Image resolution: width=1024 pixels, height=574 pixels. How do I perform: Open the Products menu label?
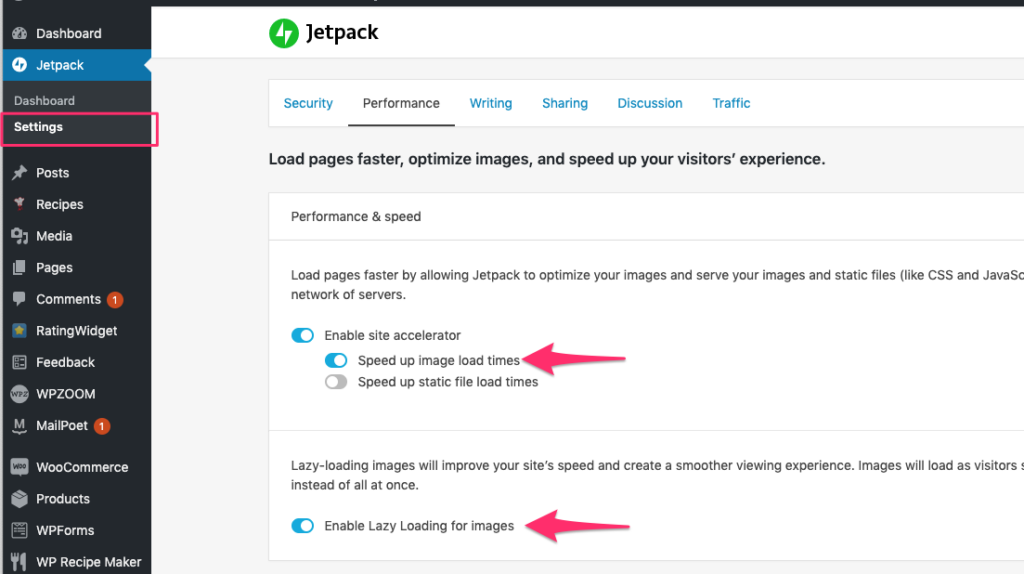click(x=63, y=499)
